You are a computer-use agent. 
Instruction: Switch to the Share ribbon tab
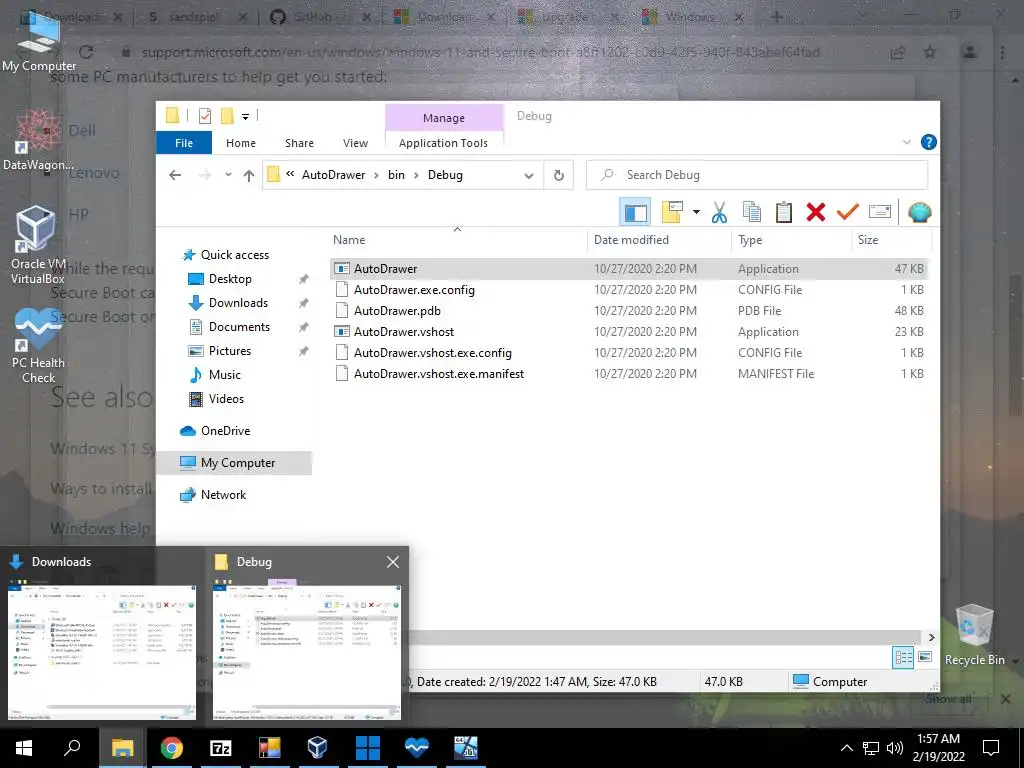tap(299, 143)
